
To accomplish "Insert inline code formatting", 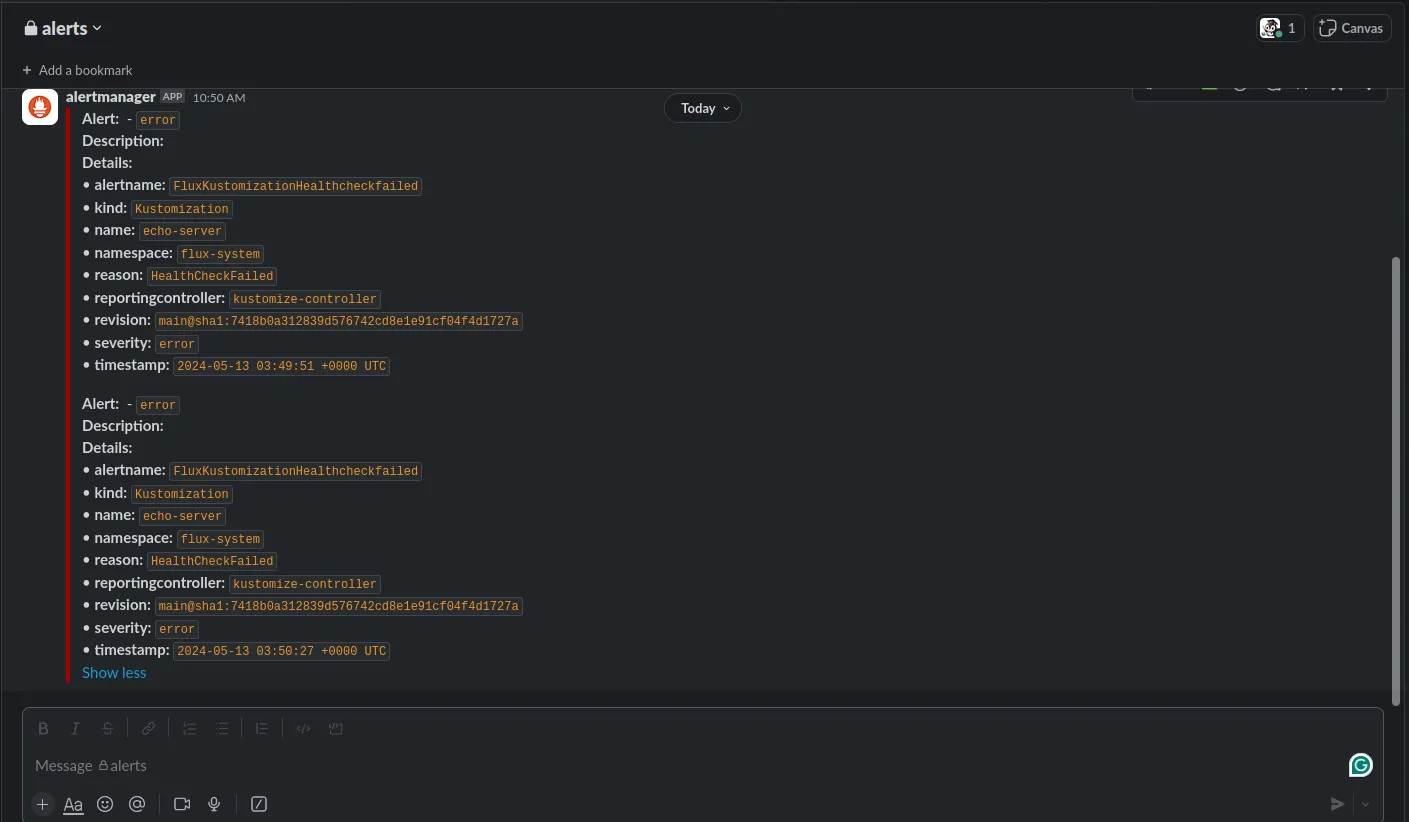I will click(x=304, y=728).
